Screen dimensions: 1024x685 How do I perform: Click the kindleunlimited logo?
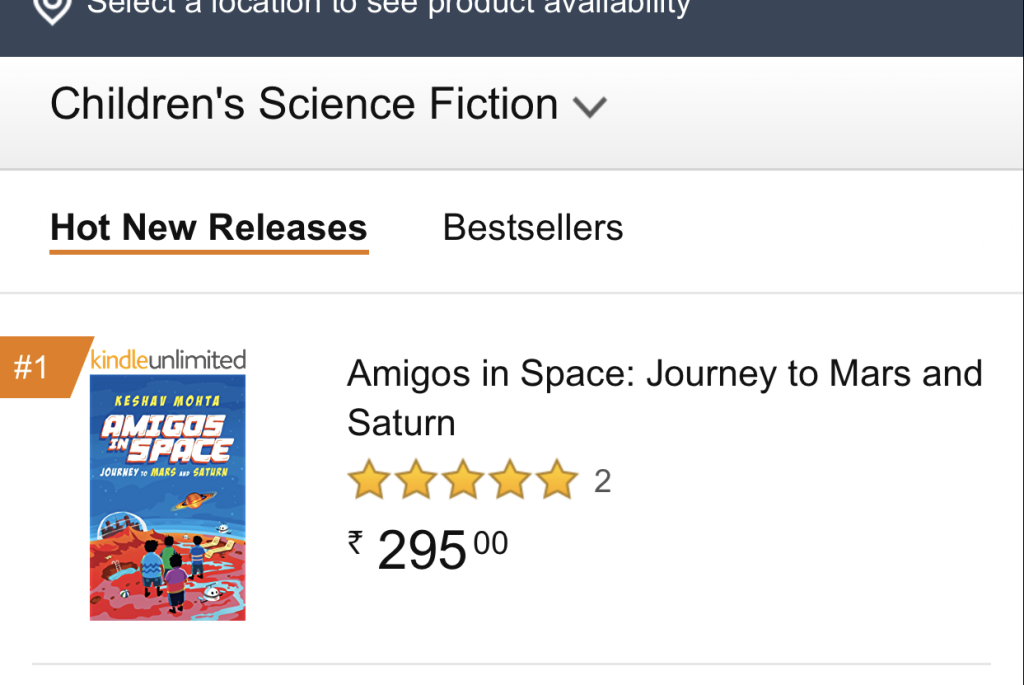point(168,359)
